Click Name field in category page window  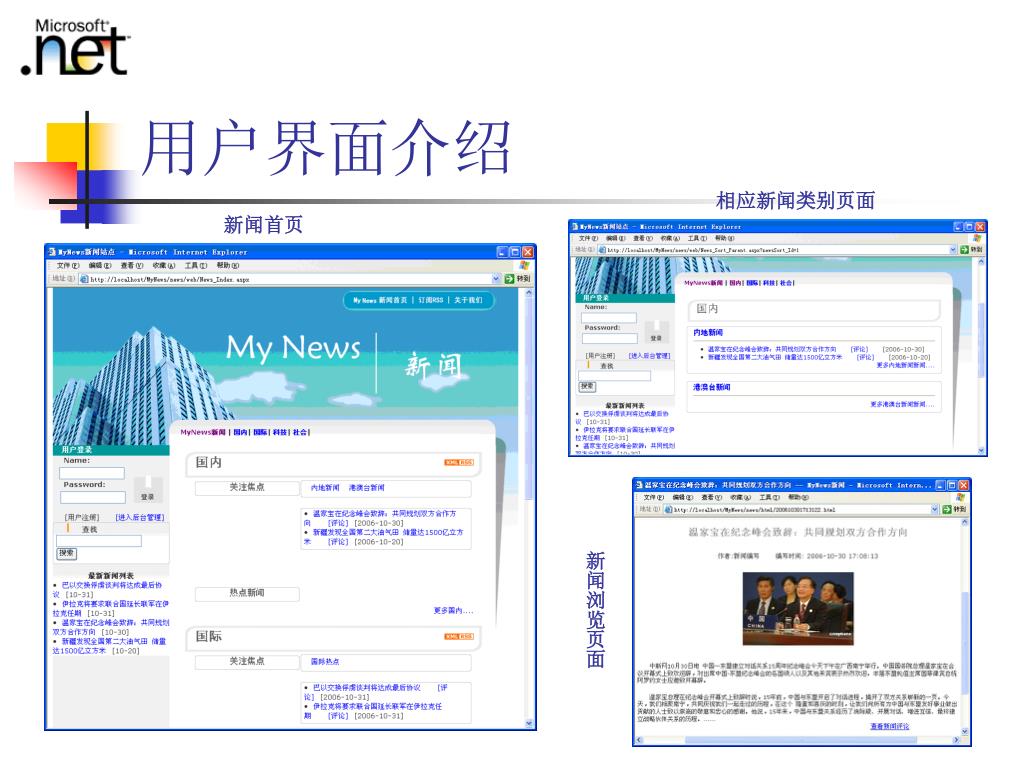609,317
